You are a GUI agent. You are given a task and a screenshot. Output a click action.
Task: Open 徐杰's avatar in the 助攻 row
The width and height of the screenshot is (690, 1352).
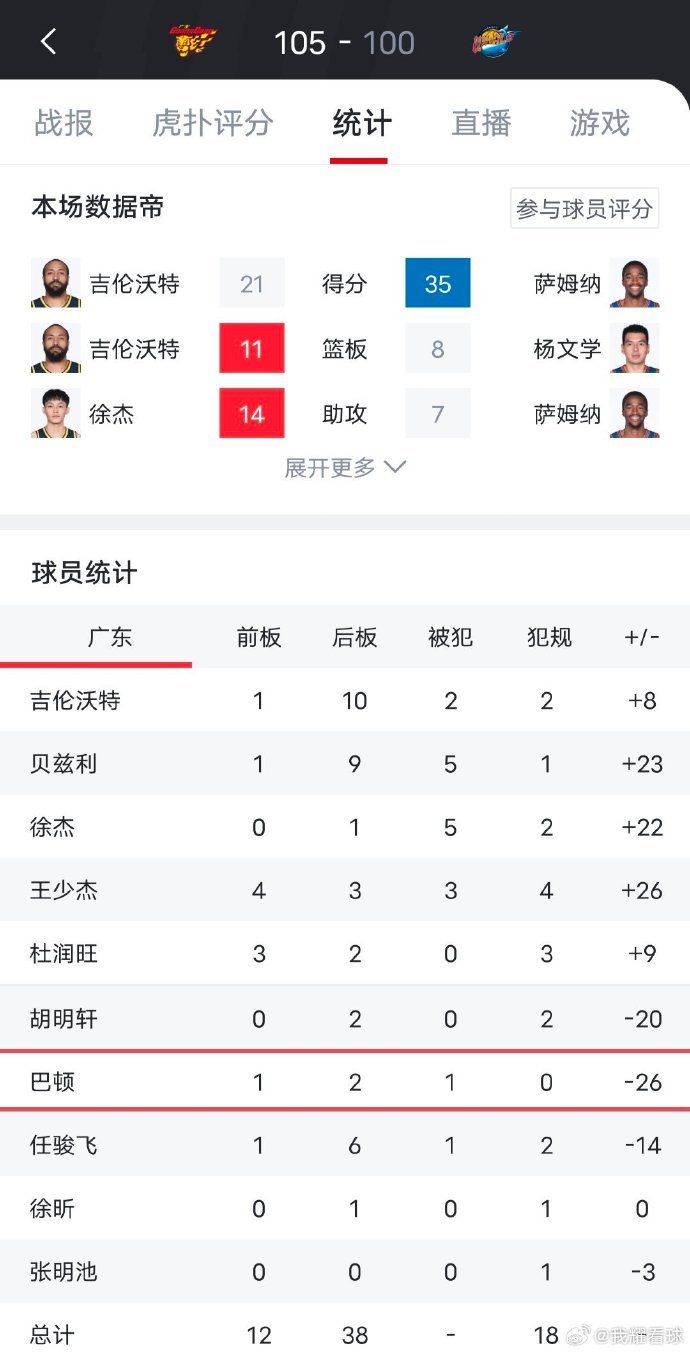[55, 413]
